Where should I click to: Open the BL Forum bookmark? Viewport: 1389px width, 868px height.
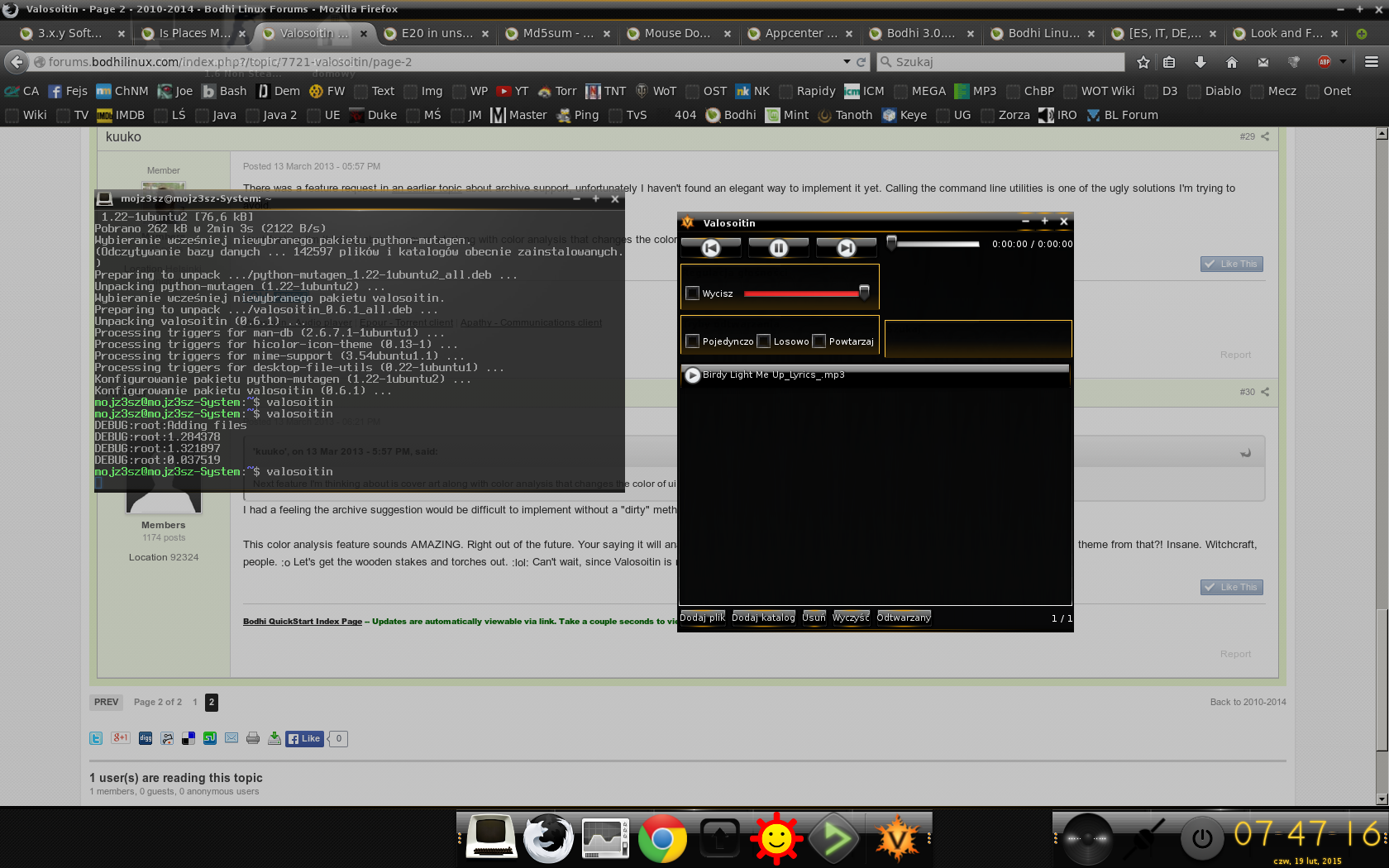tap(1122, 115)
